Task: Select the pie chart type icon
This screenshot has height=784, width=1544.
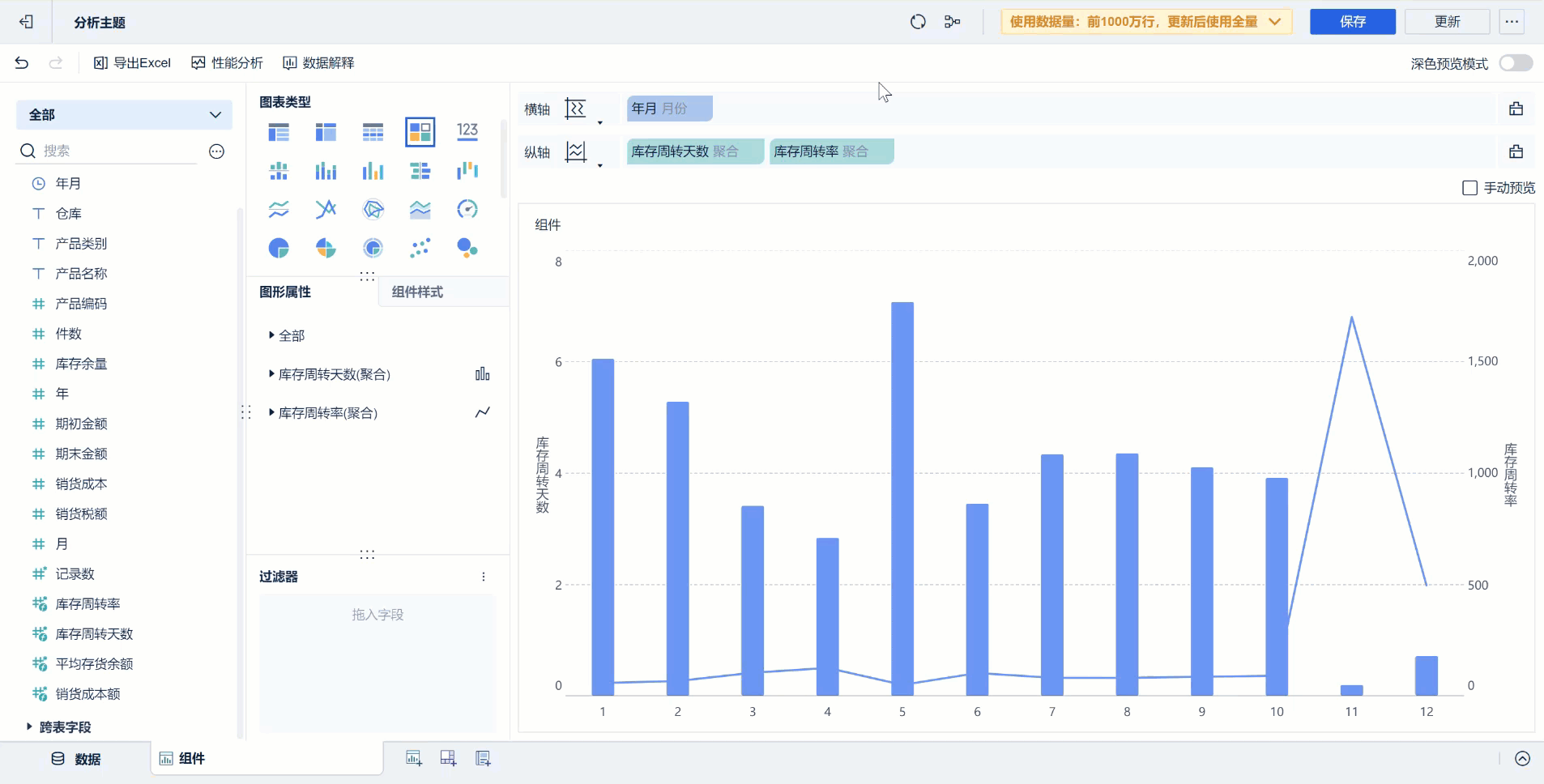Action: 279,248
